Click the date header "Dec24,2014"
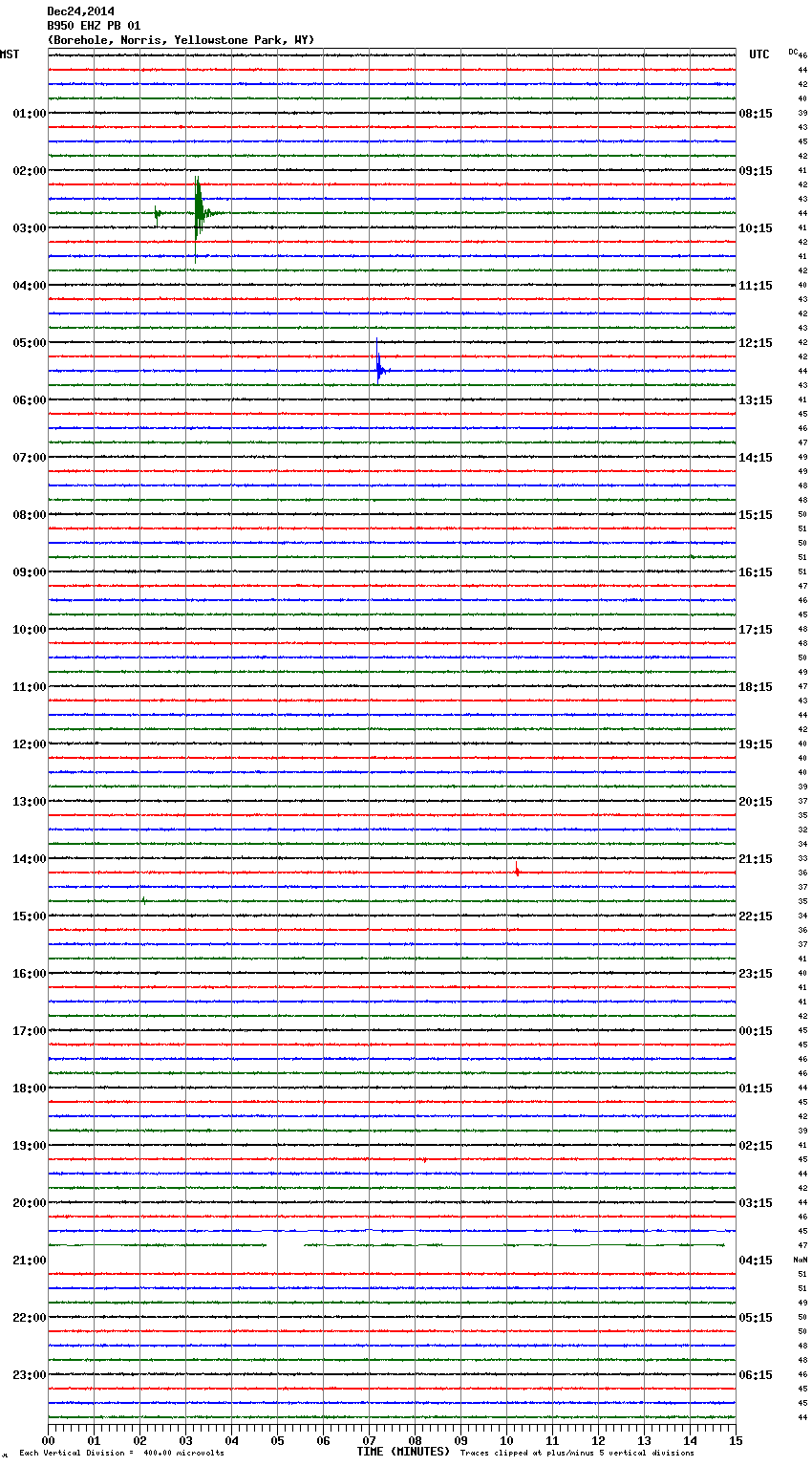This screenshot has width=812, height=1466. pos(80,11)
